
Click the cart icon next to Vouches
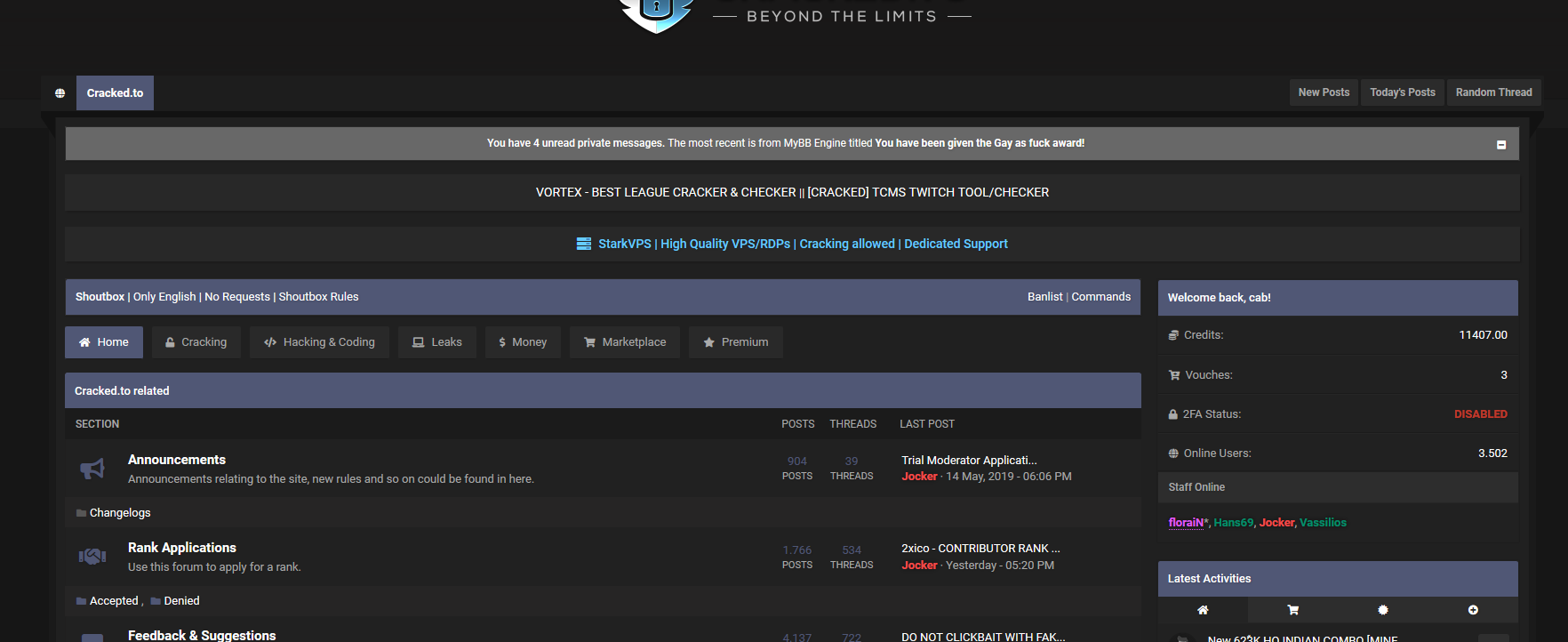click(1174, 375)
